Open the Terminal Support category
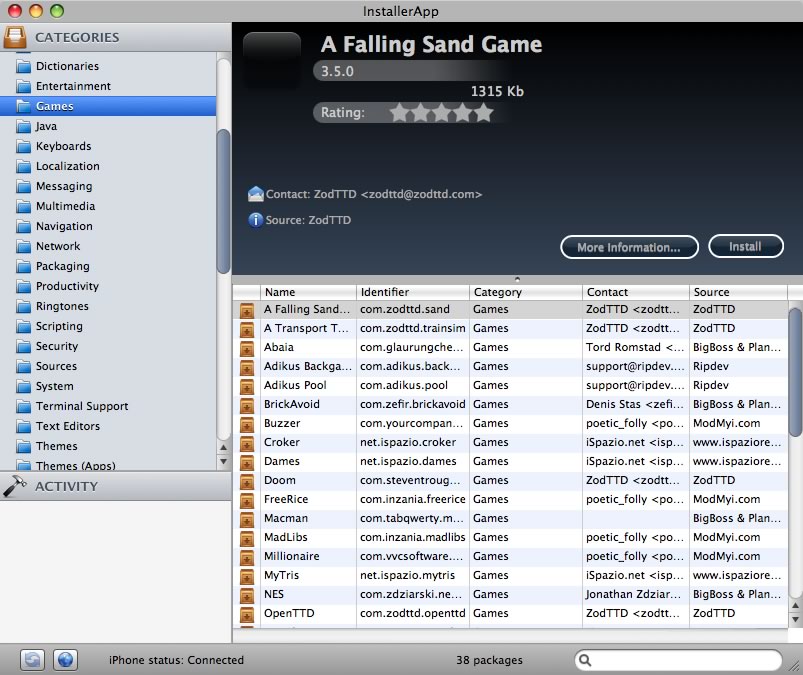The image size is (803, 675). (108, 406)
